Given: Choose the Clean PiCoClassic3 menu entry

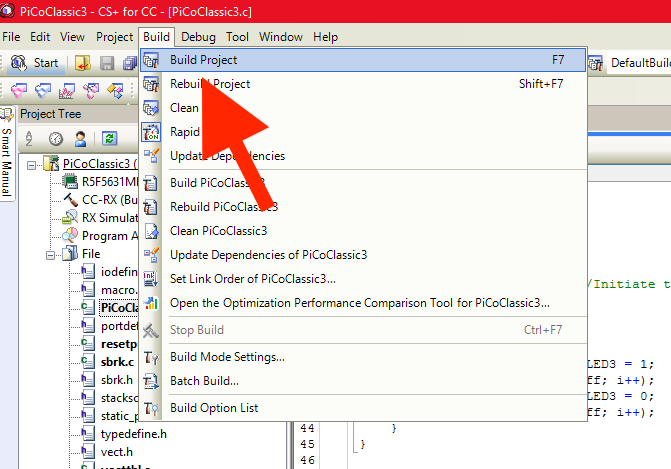Looking at the screenshot, I should point(363,231).
